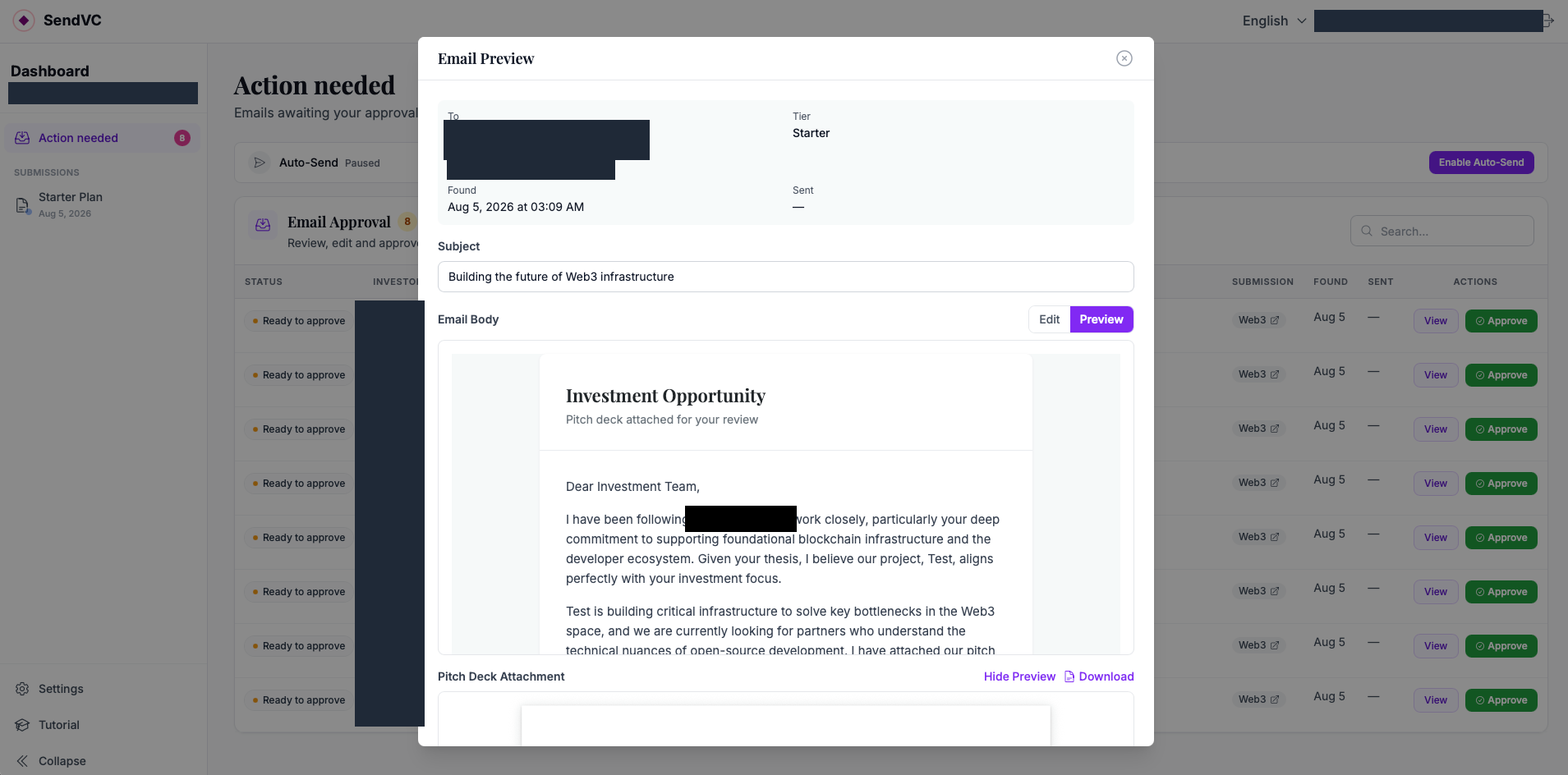Click the Enable Auto-Send button
1568x775 pixels.
click(x=1481, y=163)
